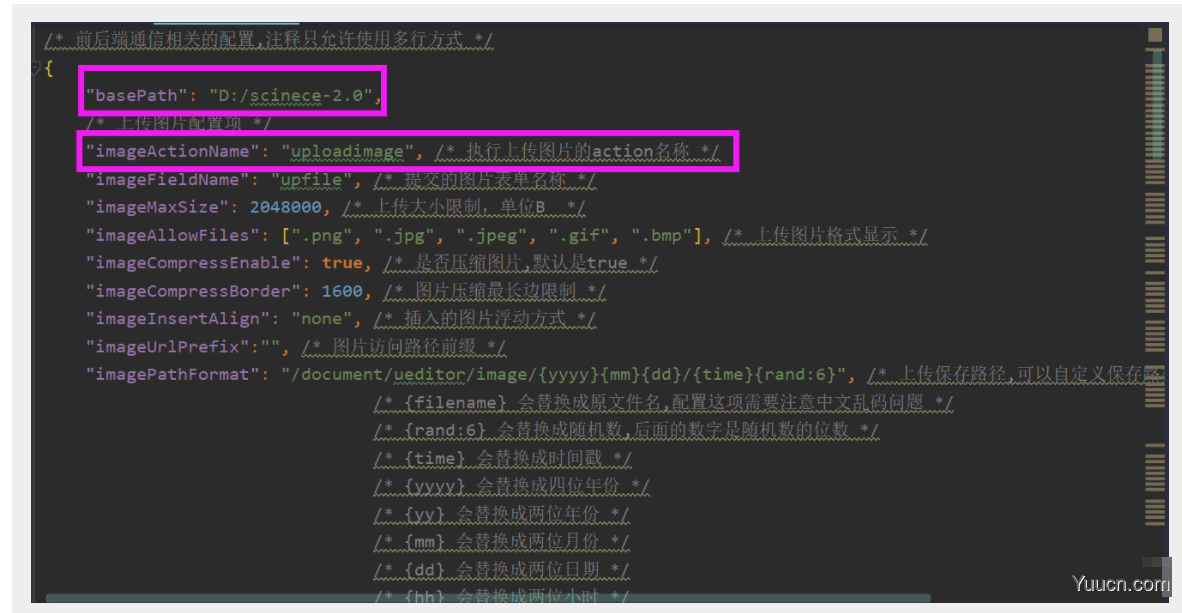
Task: Click the "imageActionName" key
Action: 172,152
